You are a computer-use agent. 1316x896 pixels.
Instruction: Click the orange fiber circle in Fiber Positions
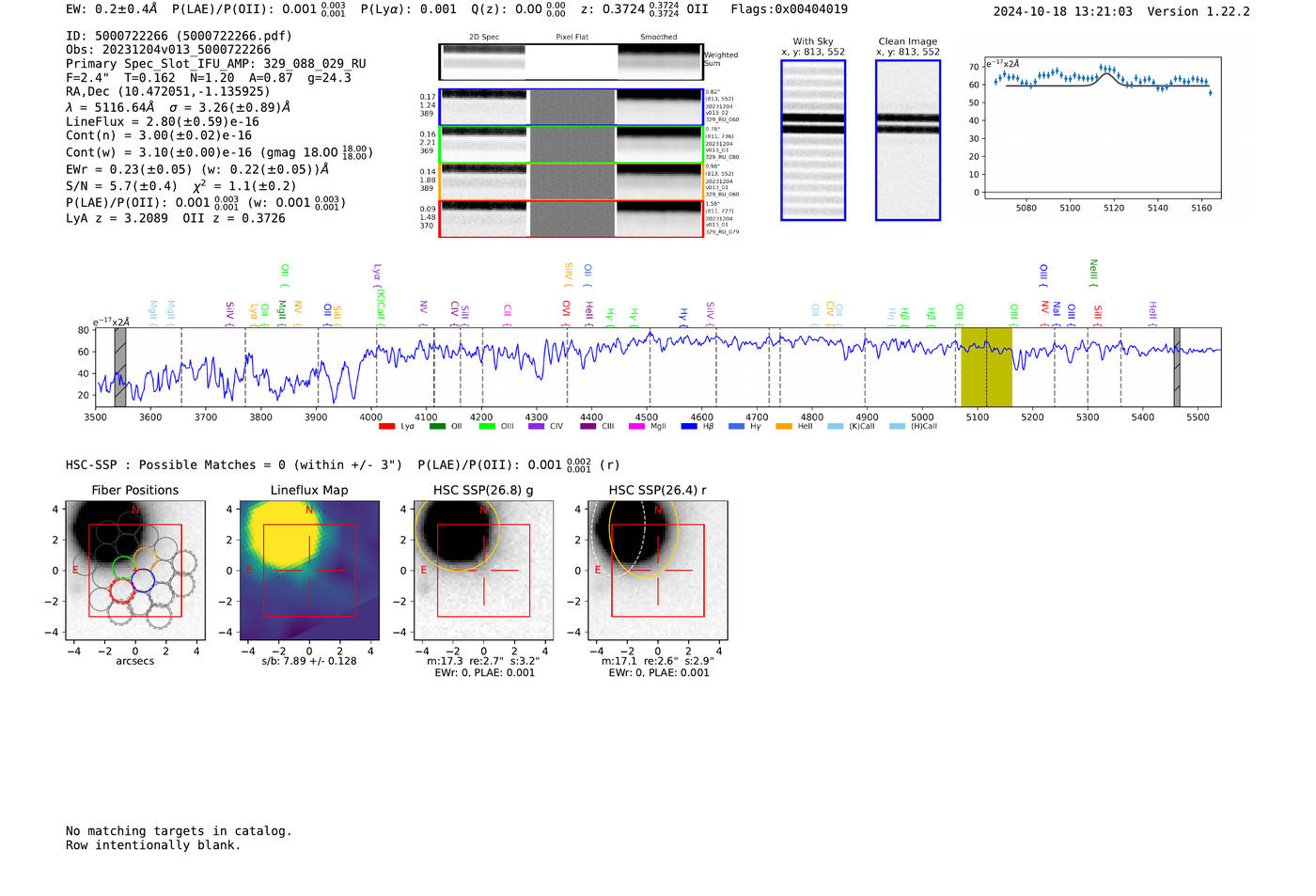(146, 558)
